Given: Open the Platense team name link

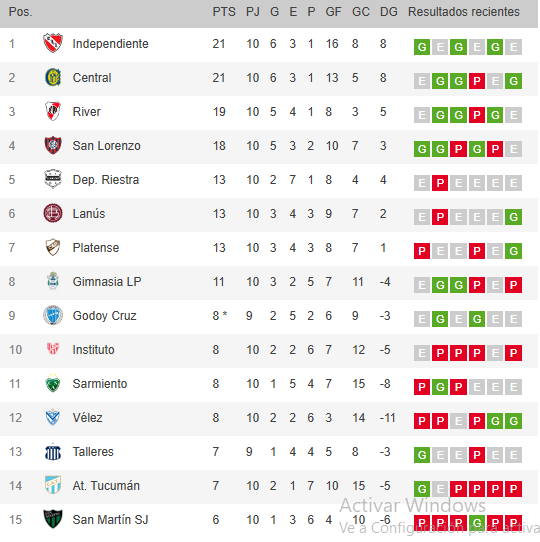Looking at the screenshot, I should (96, 247).
